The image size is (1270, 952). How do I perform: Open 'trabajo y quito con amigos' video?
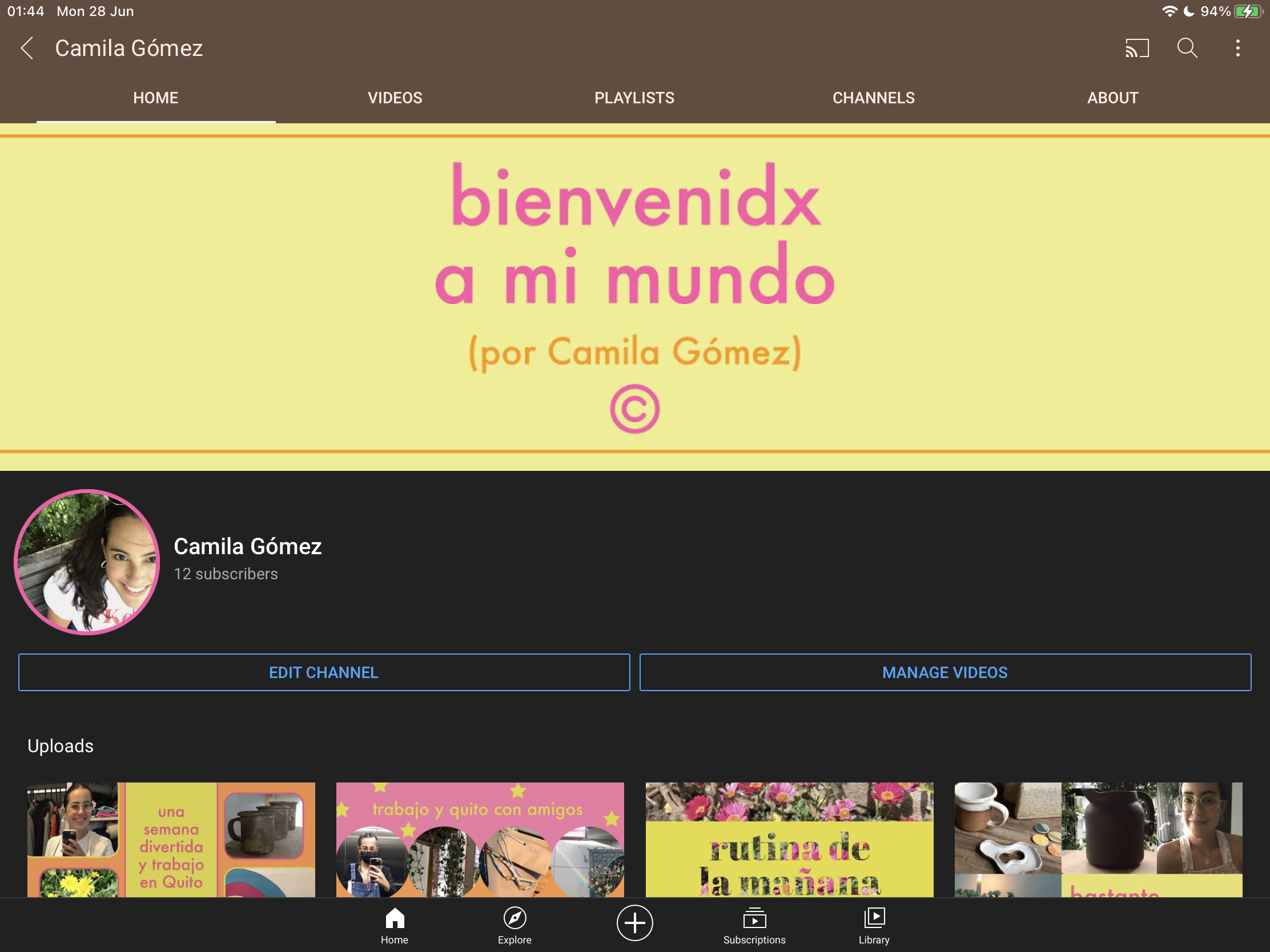coord(480,840)
